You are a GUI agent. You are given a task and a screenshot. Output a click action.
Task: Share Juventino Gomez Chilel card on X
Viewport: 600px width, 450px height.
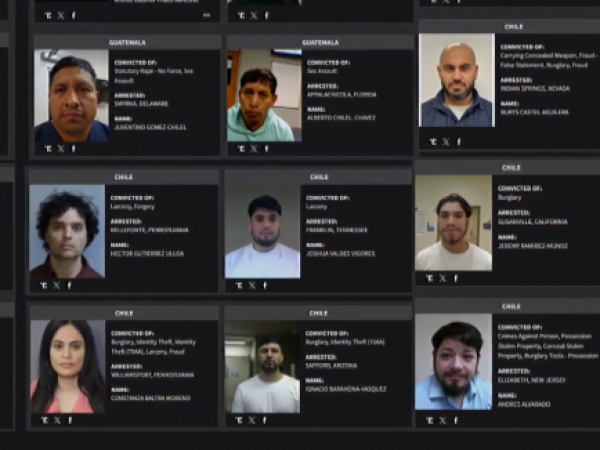pos(60,149)
